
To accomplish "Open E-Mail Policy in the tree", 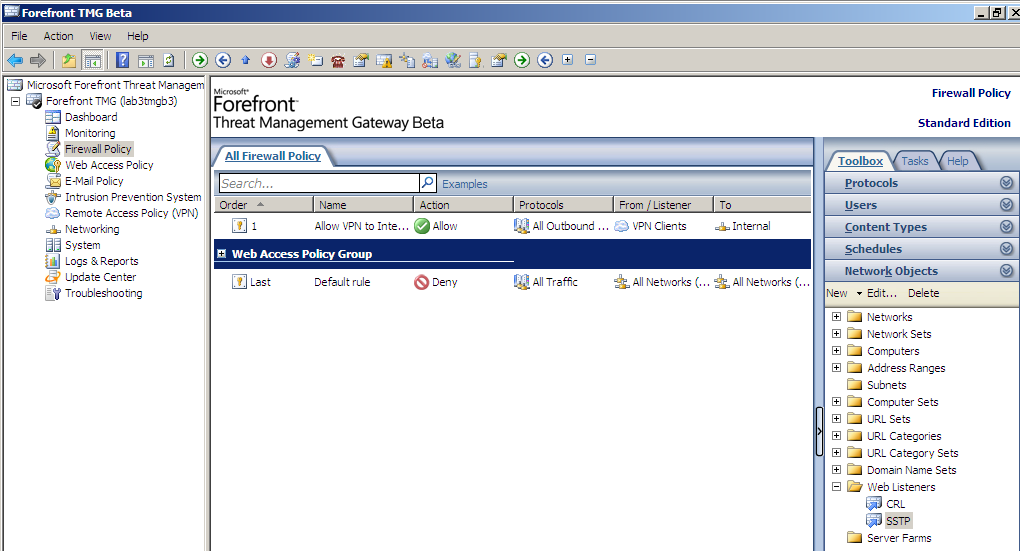I will 94,181.
